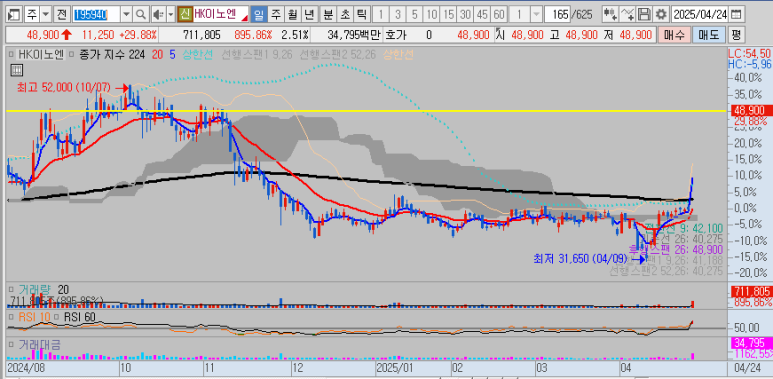The height and width of the screenshot is (379, 773).
Task: Expand the dropdown next to 주
Action: tap(46, 15)
